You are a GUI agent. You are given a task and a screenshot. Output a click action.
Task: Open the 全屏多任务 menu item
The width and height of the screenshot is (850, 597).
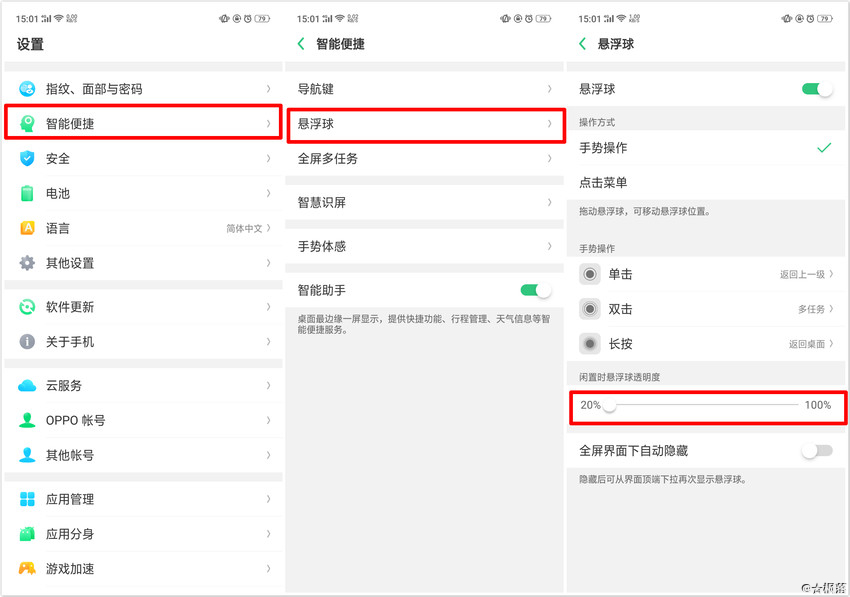point(425,158)
